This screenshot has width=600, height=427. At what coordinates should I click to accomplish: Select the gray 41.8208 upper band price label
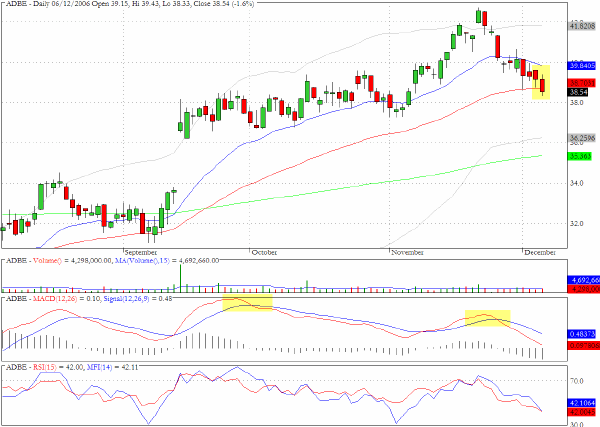coord(582,26)
